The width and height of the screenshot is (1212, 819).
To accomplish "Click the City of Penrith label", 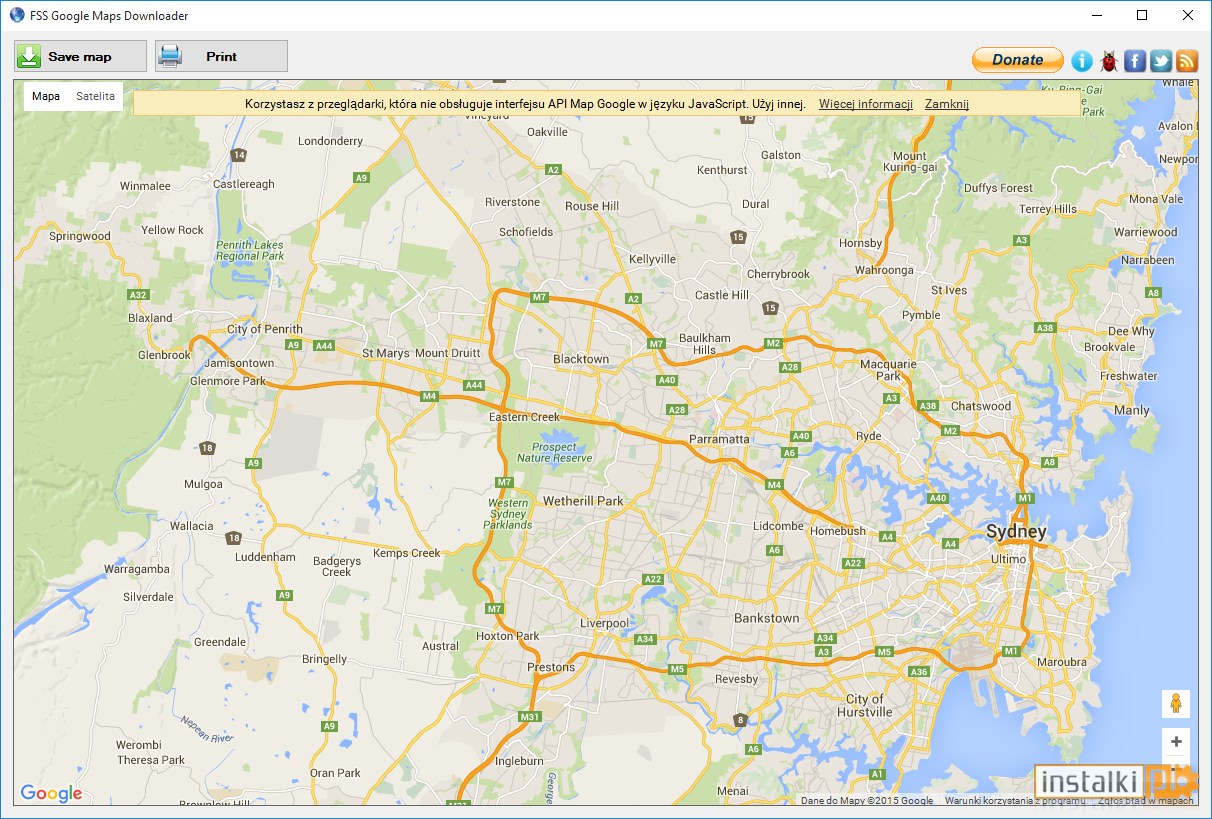I will [x=265, y=329].
